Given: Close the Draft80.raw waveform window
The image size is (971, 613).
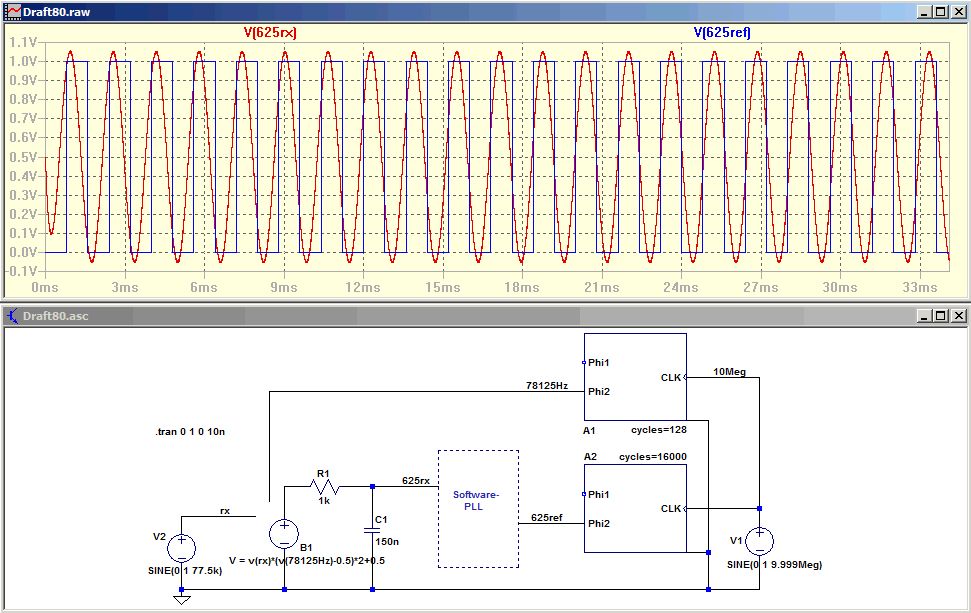Looking at the screenshot, I should [958, 11].
